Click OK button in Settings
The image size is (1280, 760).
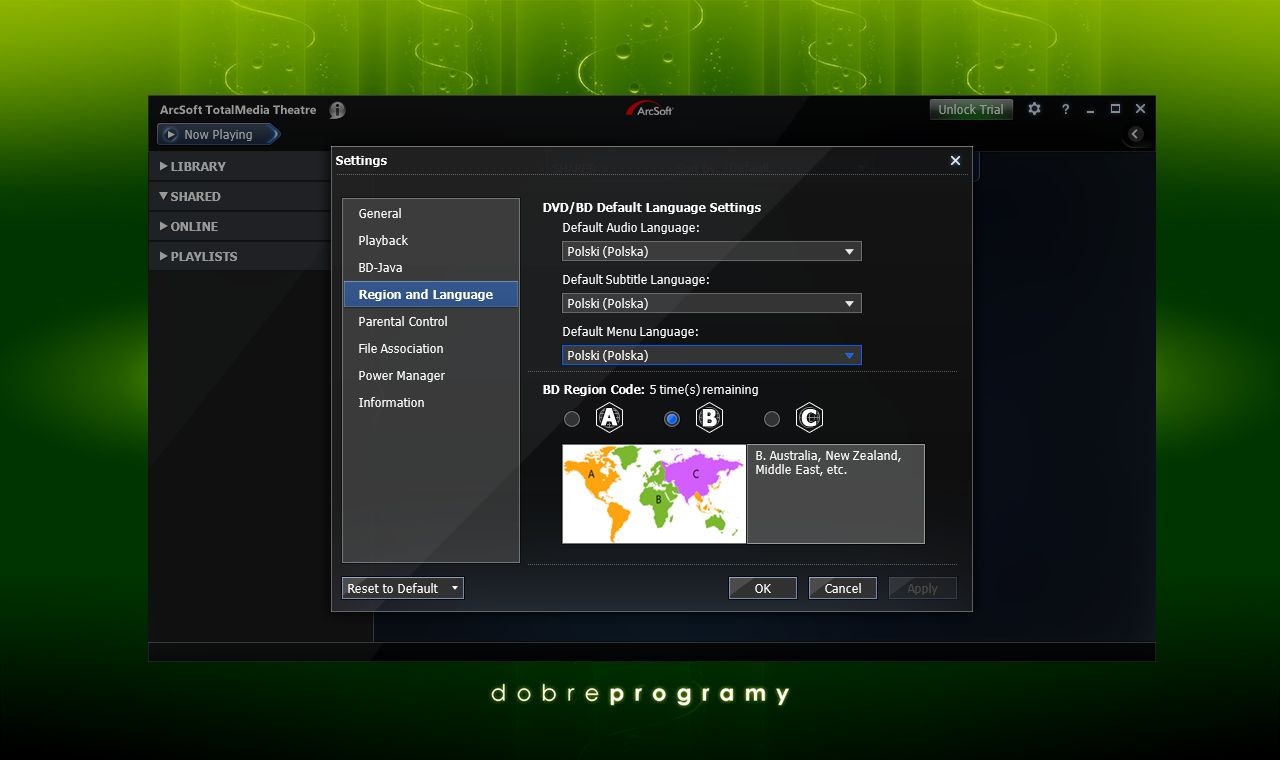pos(763,588)
